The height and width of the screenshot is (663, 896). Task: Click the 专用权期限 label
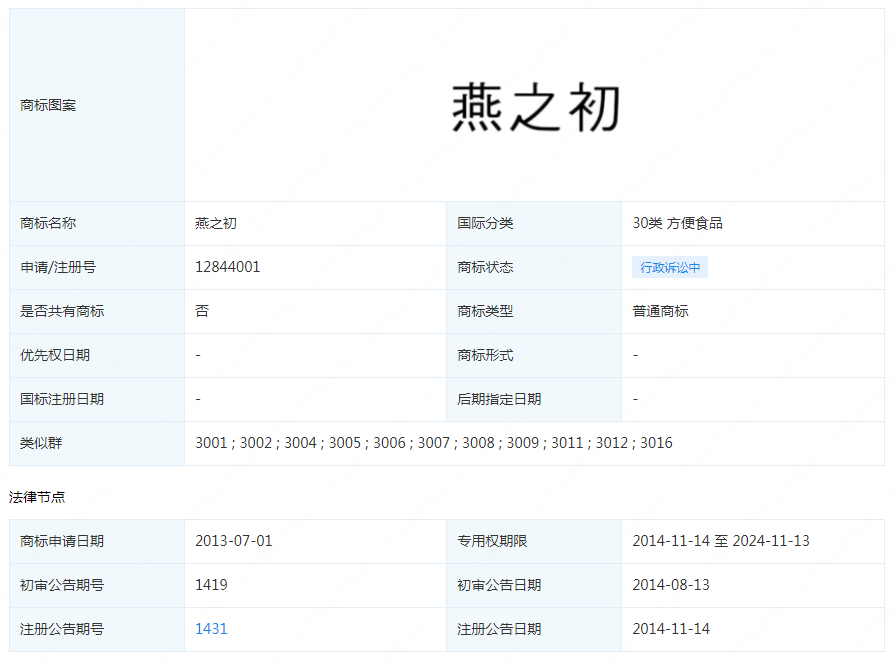[492, 541]
